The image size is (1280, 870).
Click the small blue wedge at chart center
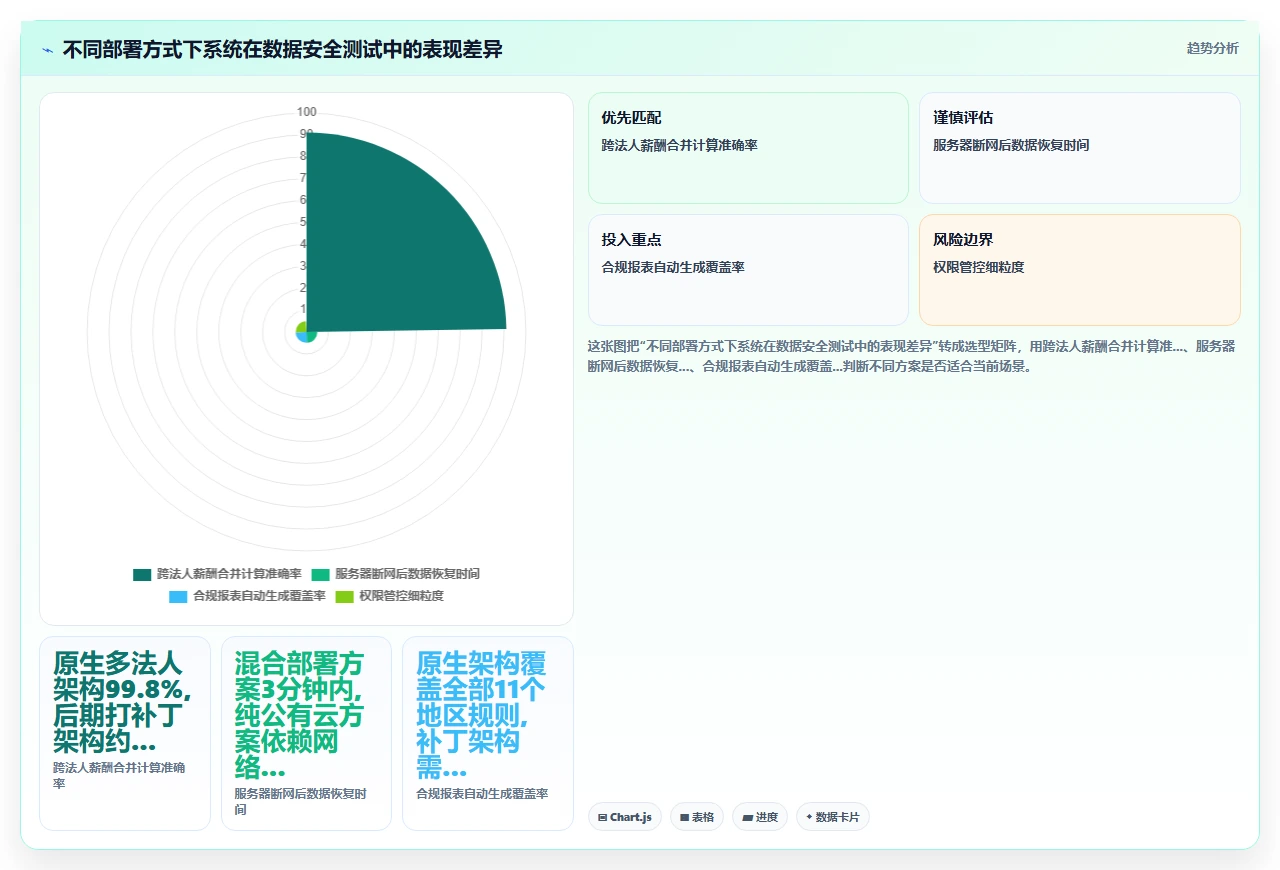click(302, 336)
